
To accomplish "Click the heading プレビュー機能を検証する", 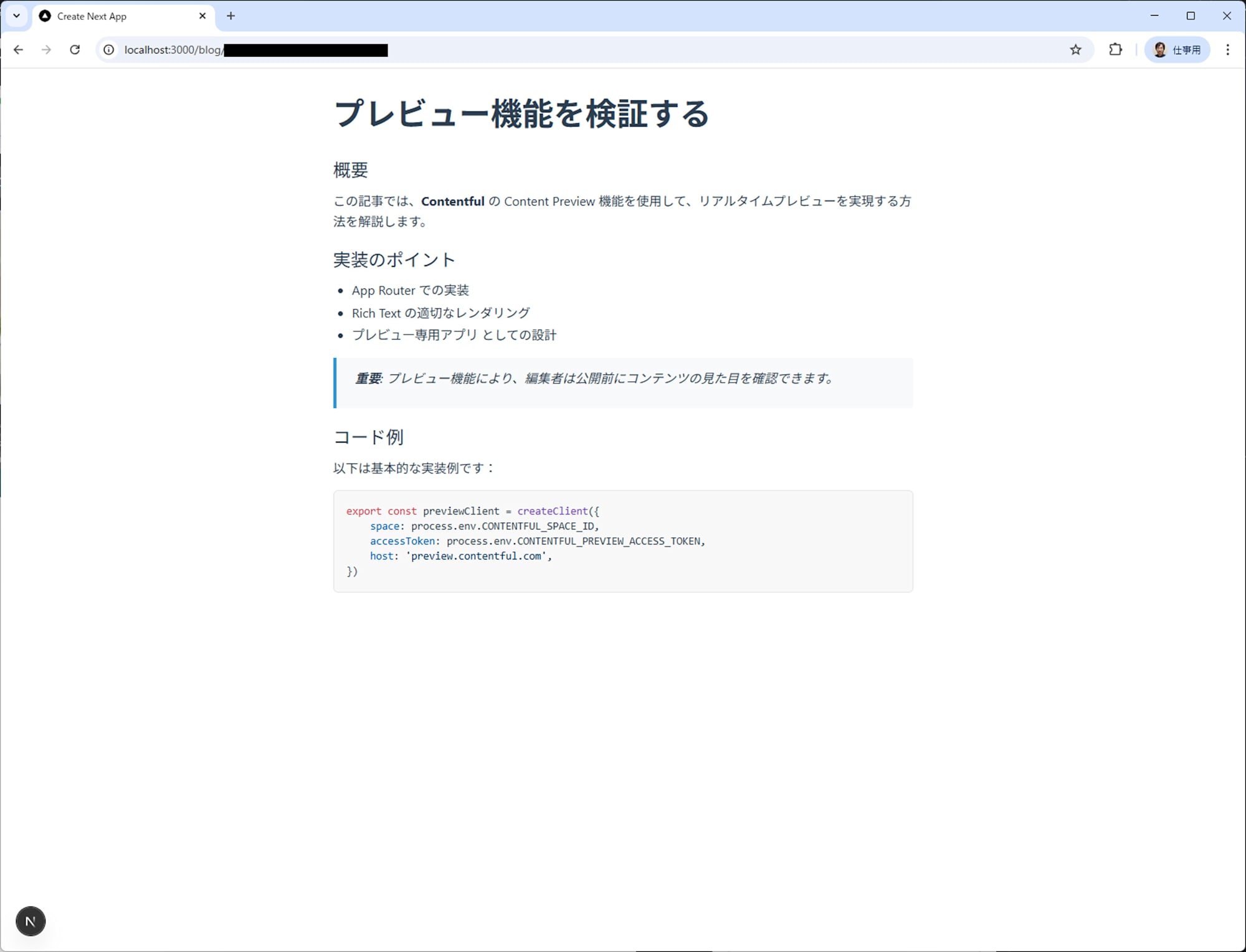I will pos(521,114).
